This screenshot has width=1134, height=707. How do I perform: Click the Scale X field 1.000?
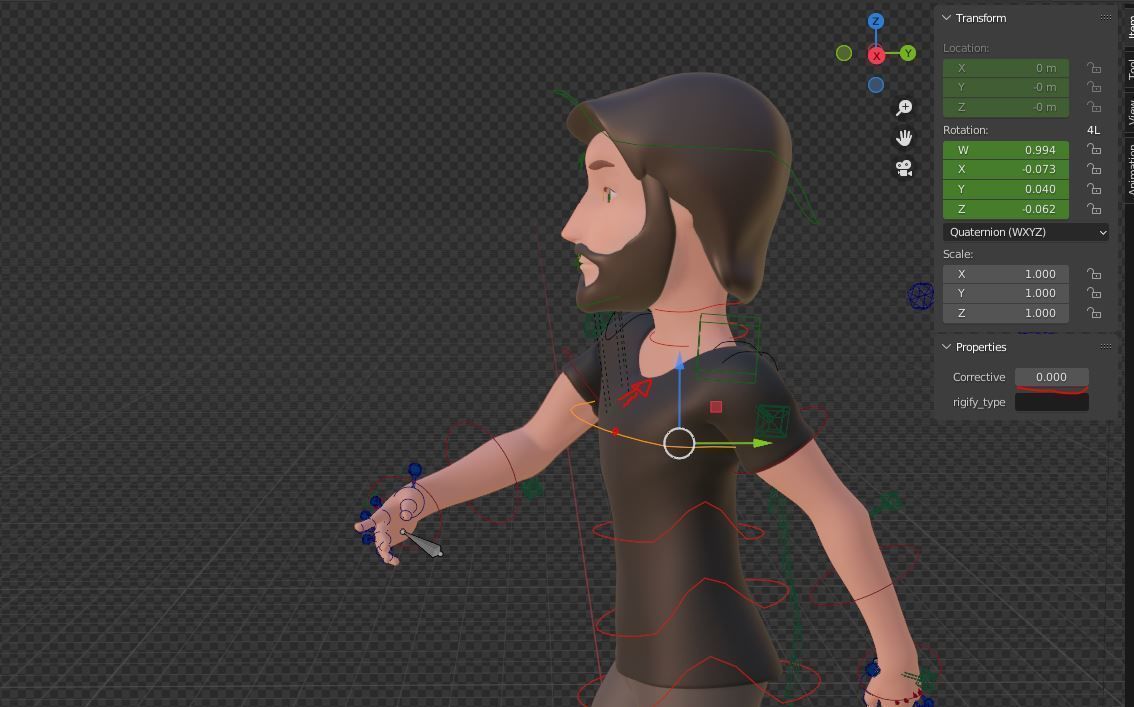(1005, 274)
